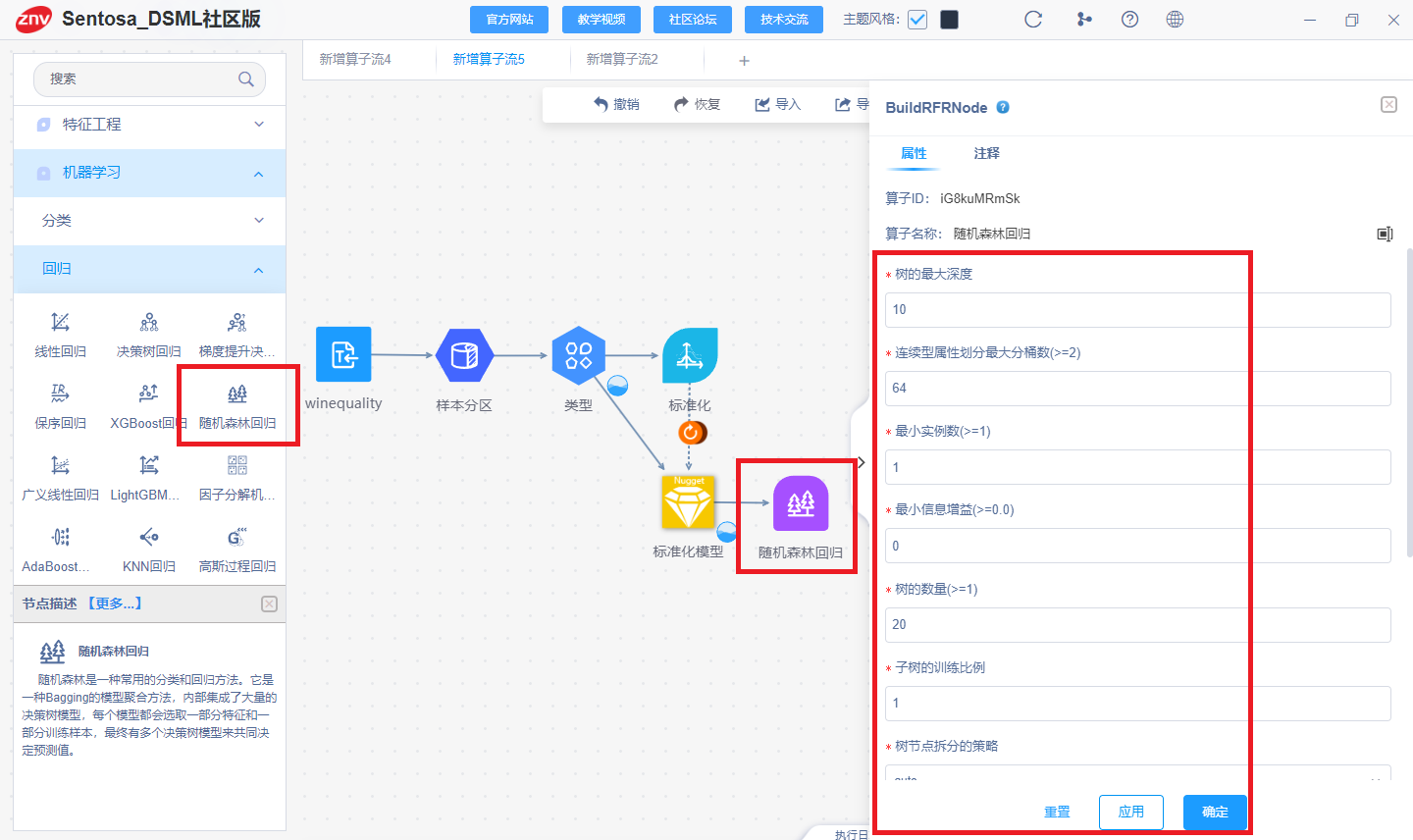Select the dark theme swatch
This screenshot has height=840, width=1413.
[x=949, y=20]
